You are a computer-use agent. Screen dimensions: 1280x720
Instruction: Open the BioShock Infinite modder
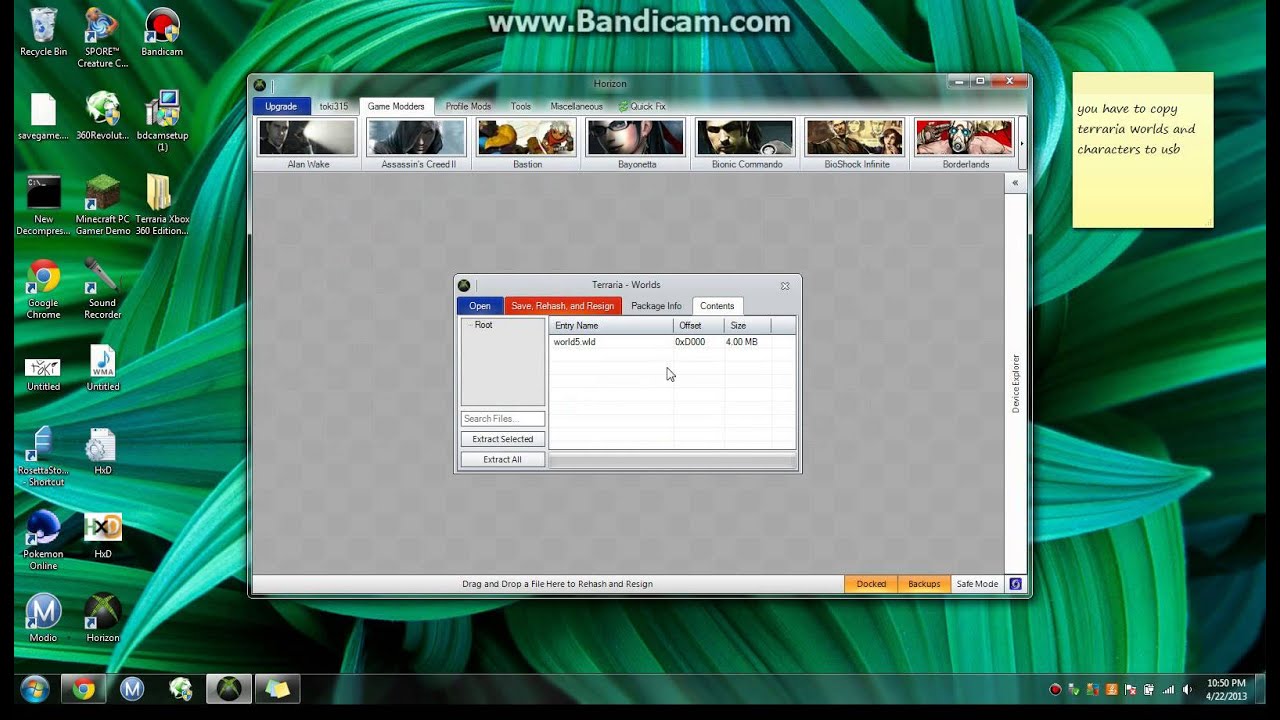(x=856, y=144)
